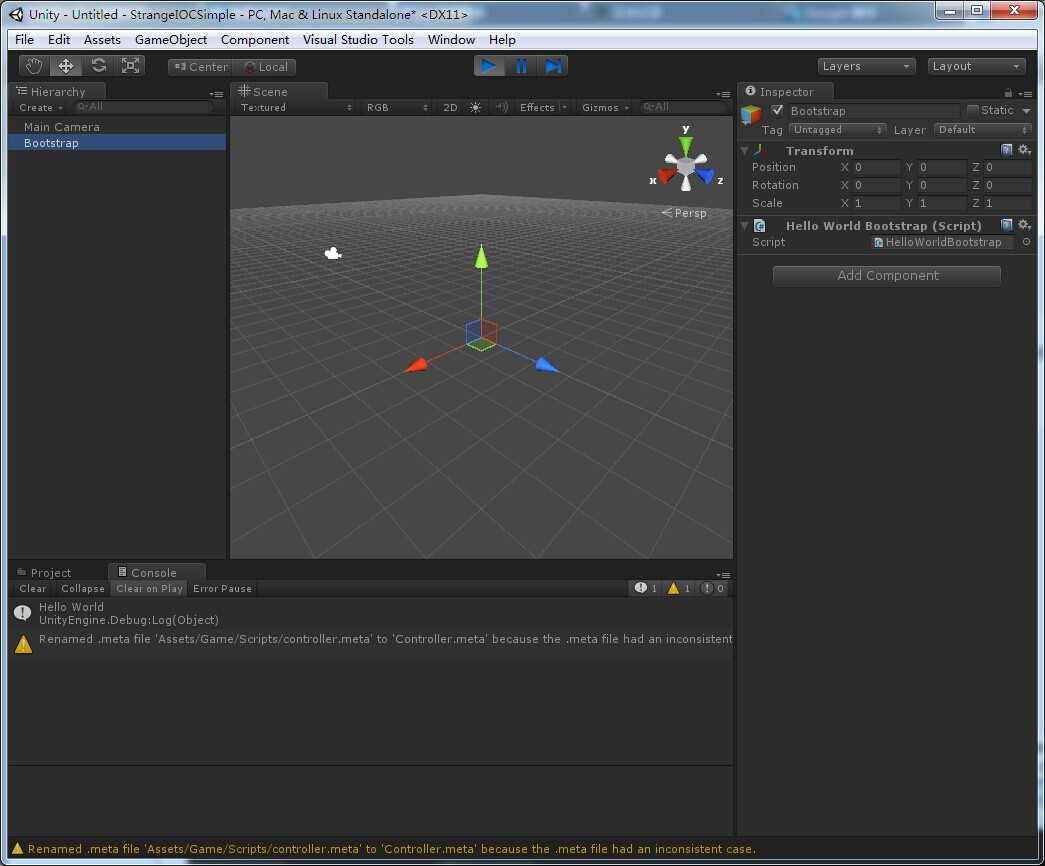Screen dimensions: 1045x866
Task: Click the script object picker circle
Action: (x=1026, y=242)
